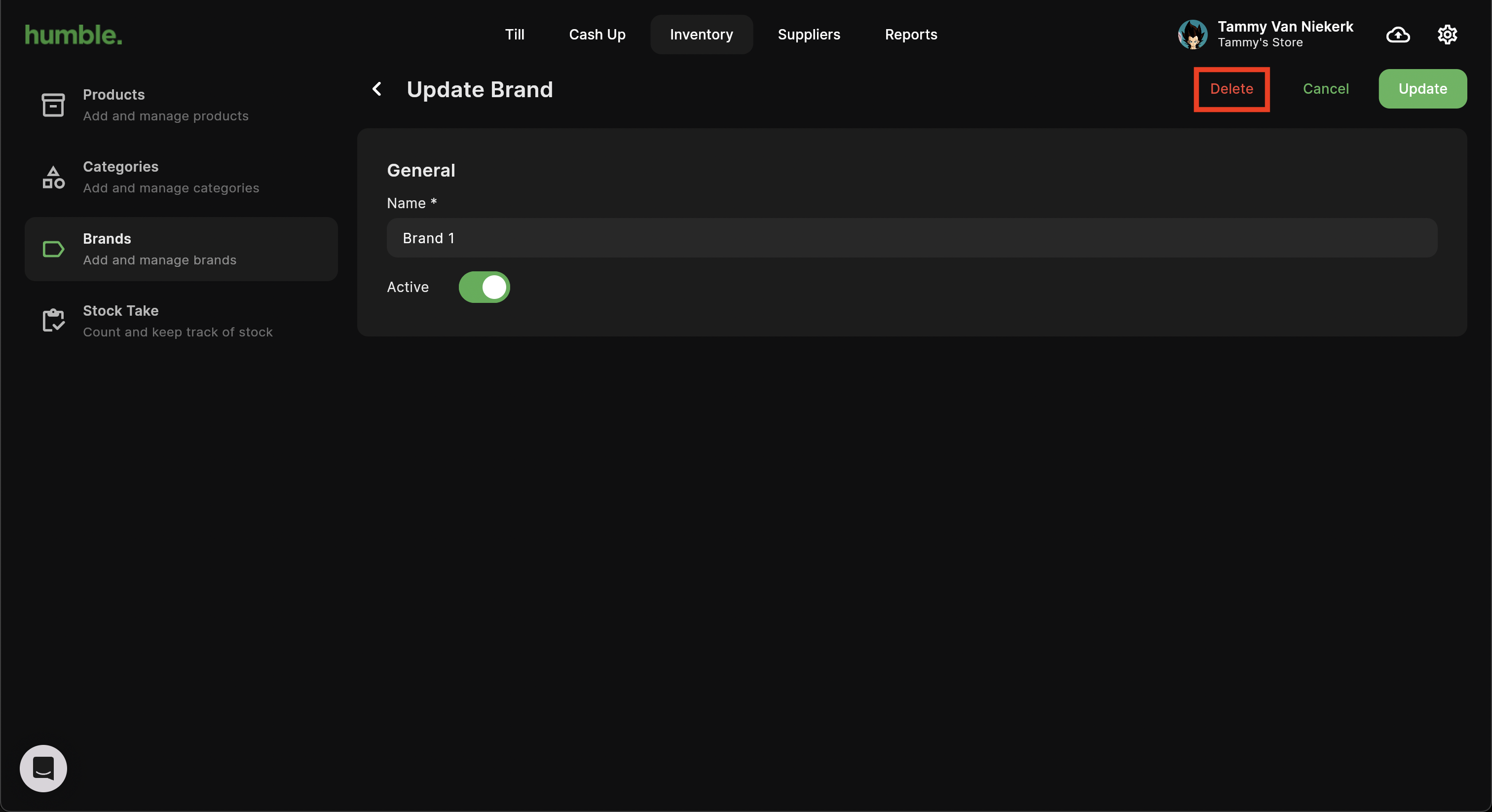Image resolution: width=1492 pixels, height=812 pixels.
Task: Go back with the chevron arrow
Action: (376, 89)
